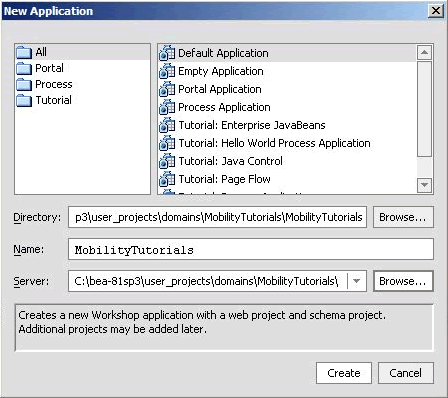The width and height of the screenshot is (448, 398).
Task: Click the Portal Application template icon
Action: 167,89
